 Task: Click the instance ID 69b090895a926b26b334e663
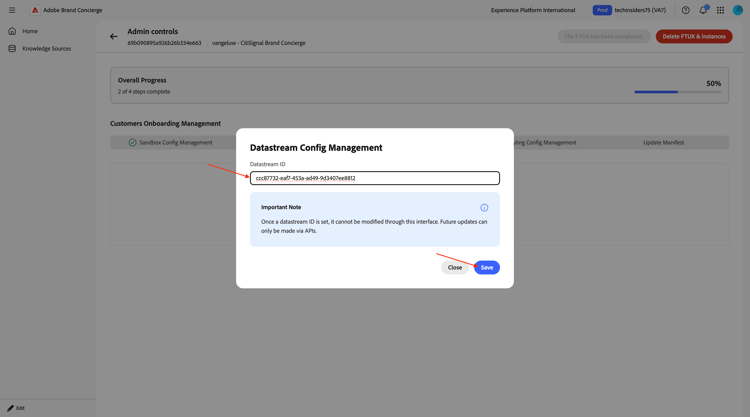pyautogui.click(x=164, y=43)
